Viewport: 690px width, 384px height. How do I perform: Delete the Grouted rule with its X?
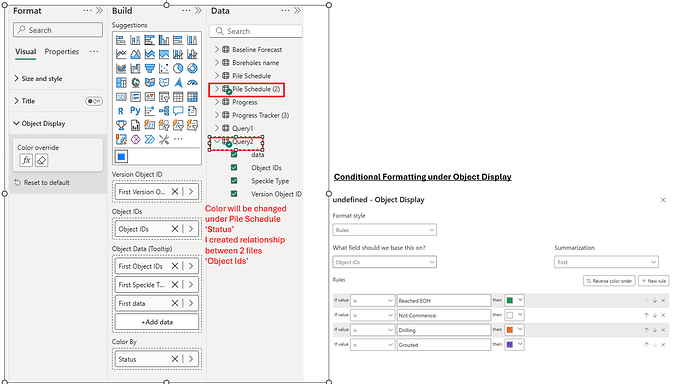(663, 344)
